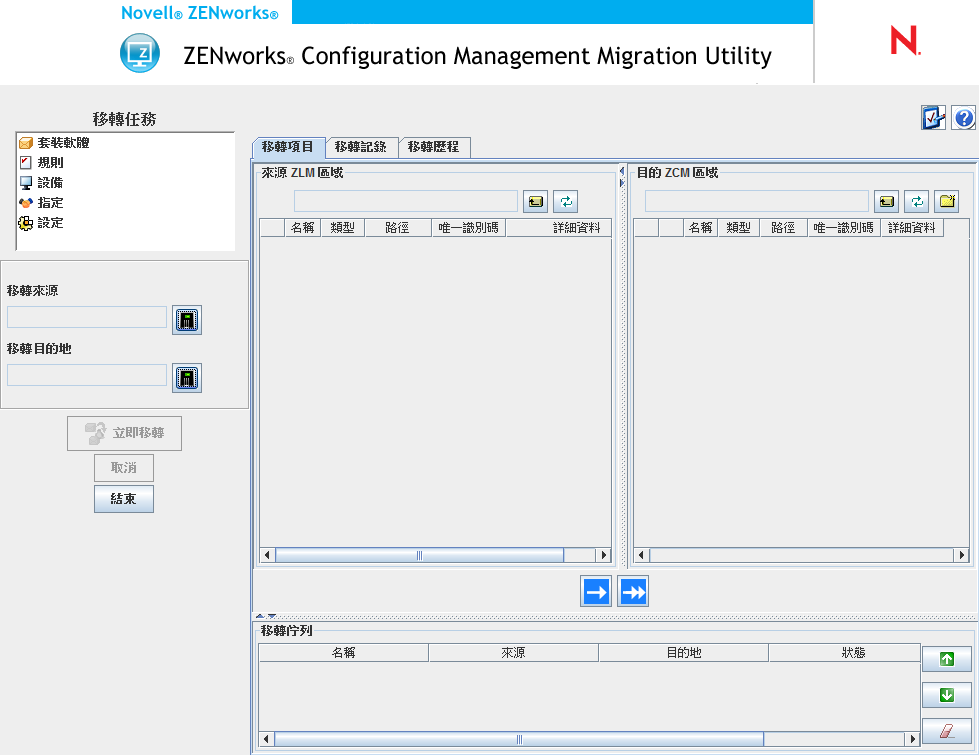This screenshot has height=755, width=979.
Task: Open the help question mark icon
Action: [963, 117]
